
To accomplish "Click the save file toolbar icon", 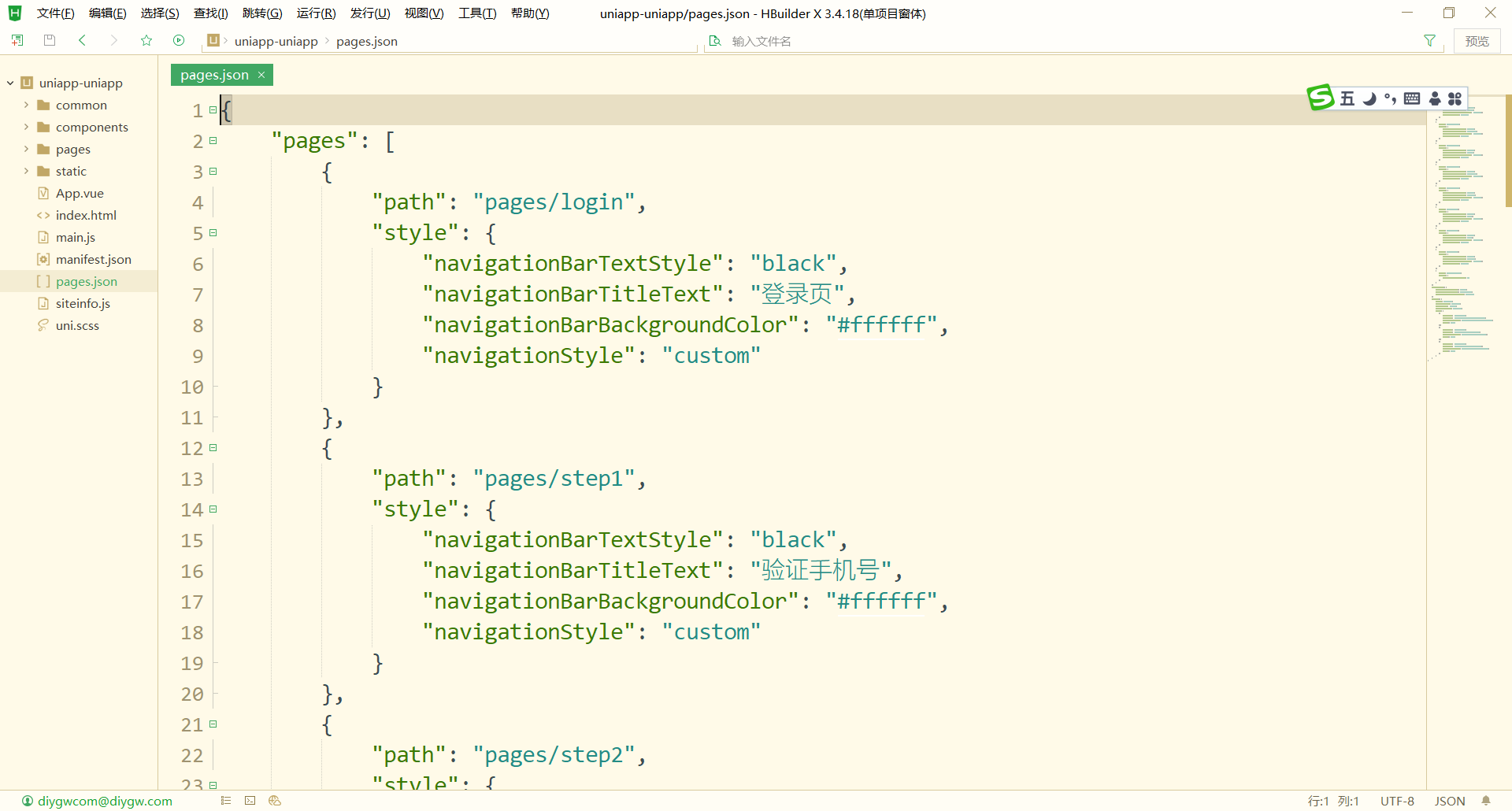I will coord(50,40).
